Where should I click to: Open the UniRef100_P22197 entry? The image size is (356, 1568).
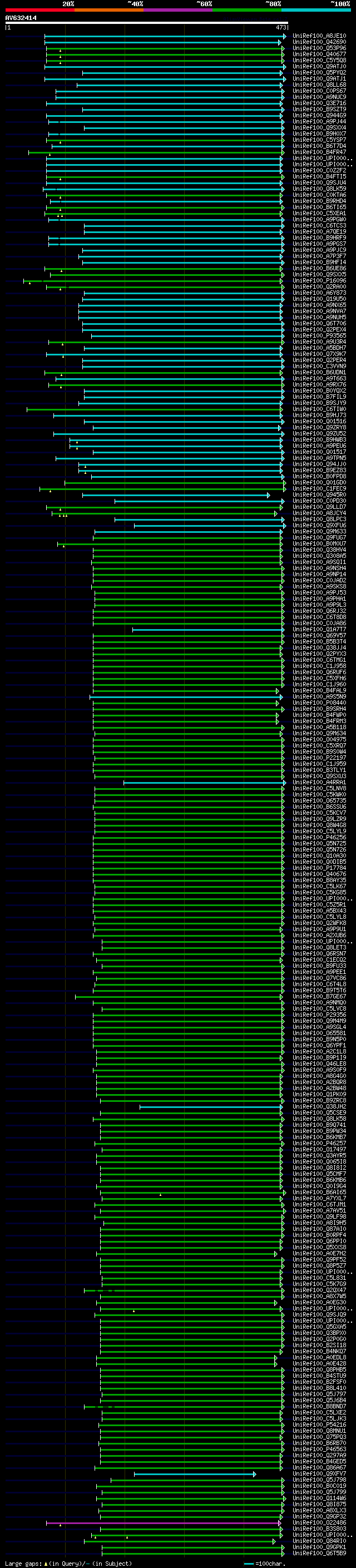click(x=319, y=758)
